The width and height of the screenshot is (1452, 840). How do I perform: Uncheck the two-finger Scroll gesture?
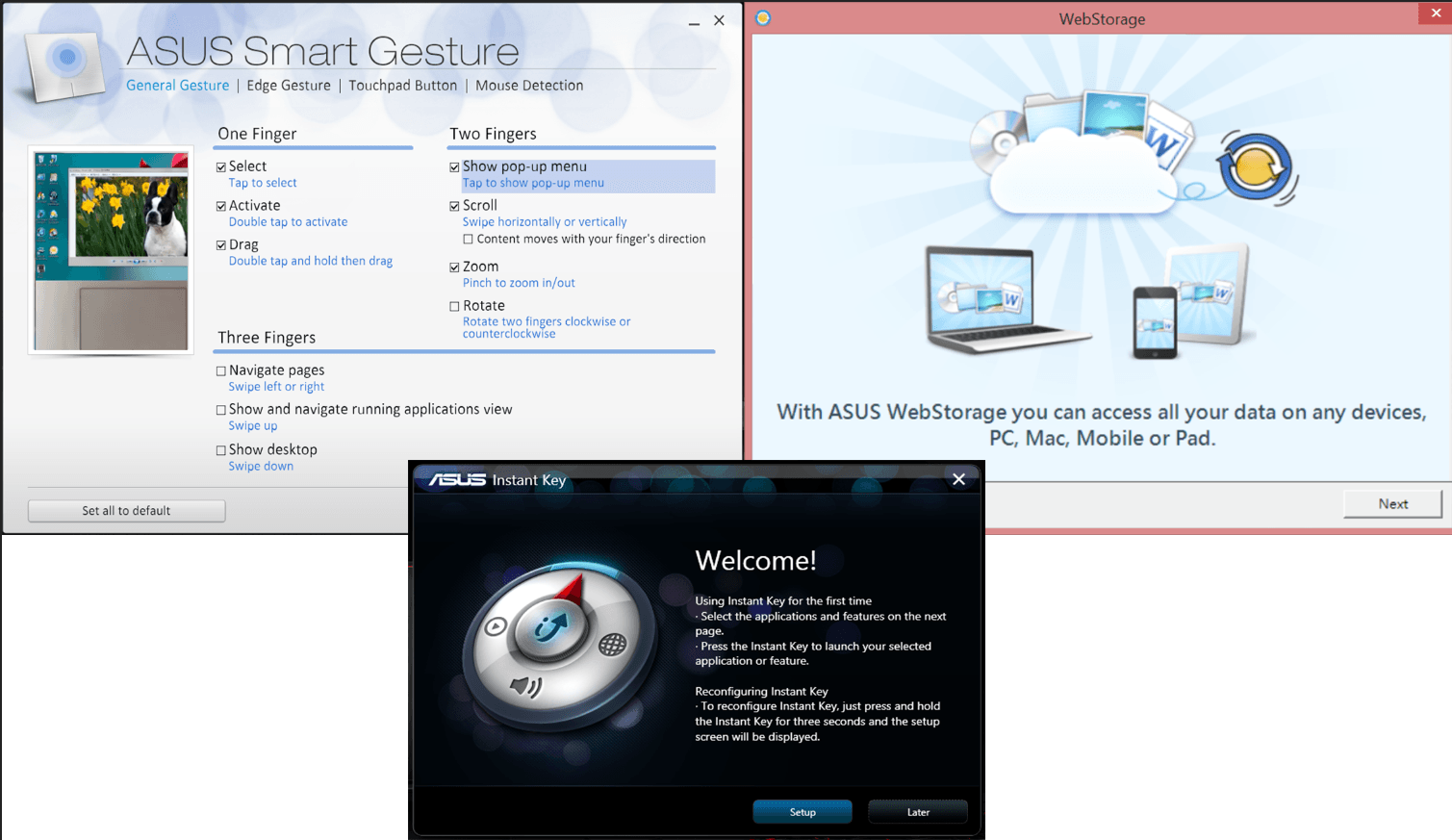coord(455,207)
